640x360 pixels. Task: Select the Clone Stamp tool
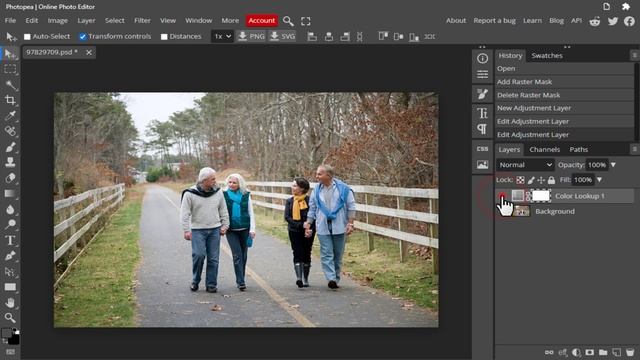pyautogui.click(x=10, y=162)
